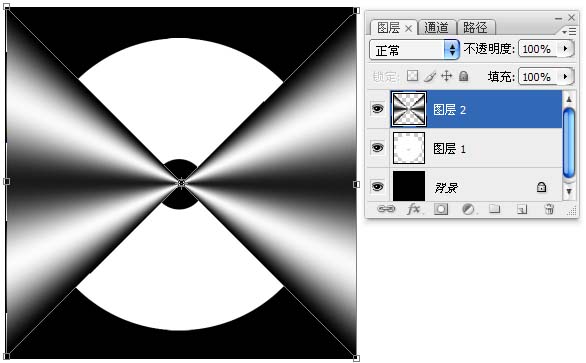Expand the 填充 fill slider arrow

tap(565, 77)
